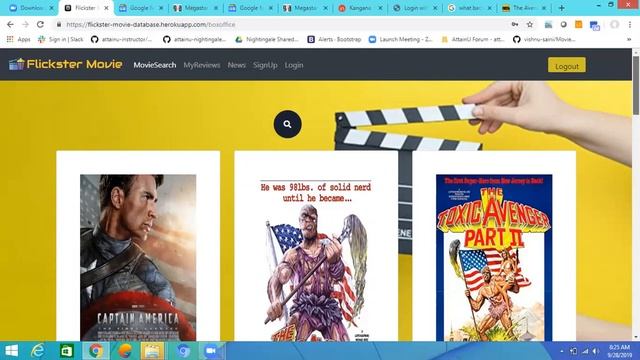Show hidden tray icons arrow
The image size is (640, 360).
pyautogui.click(x=562, y=351)
